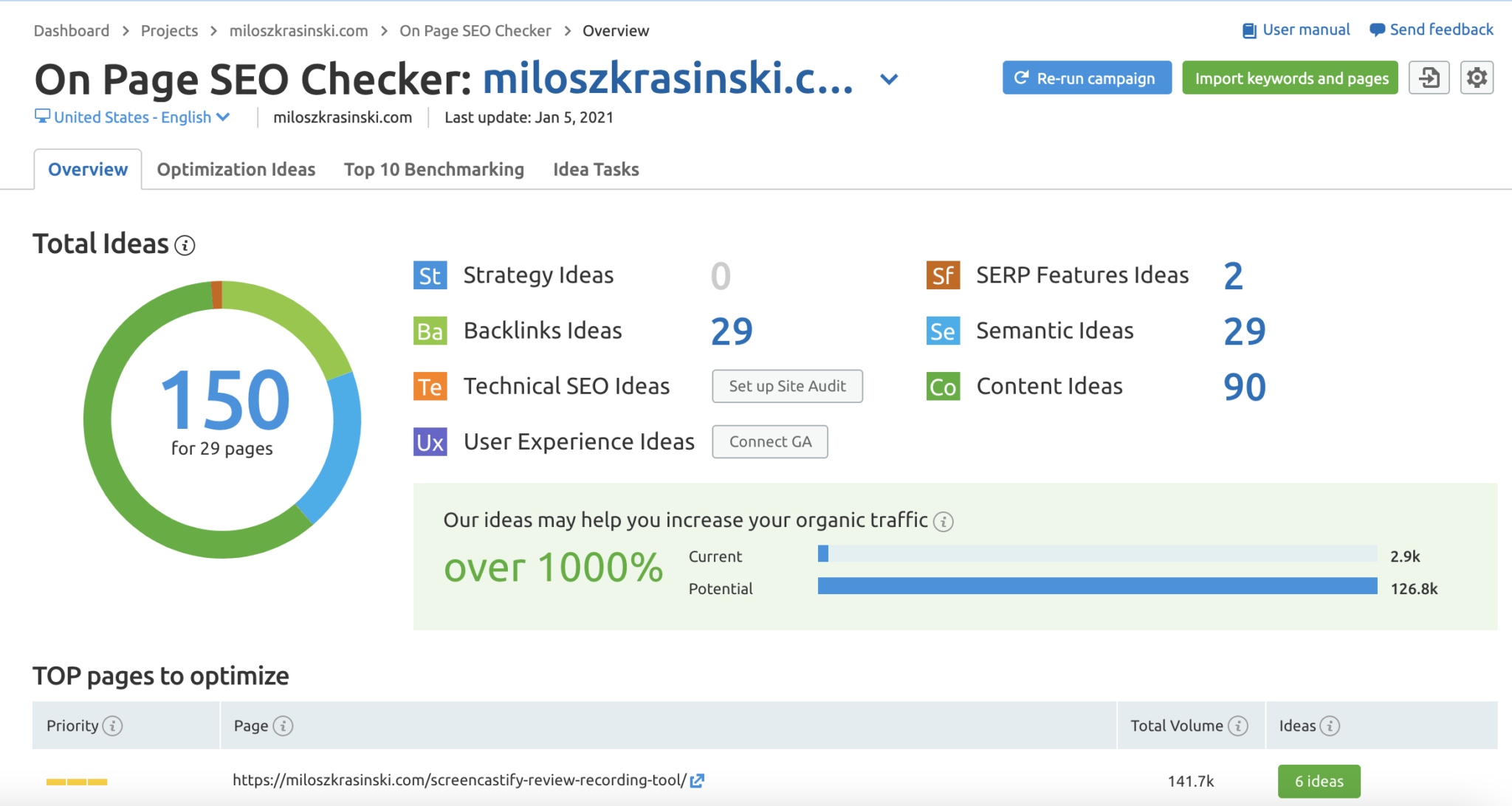Screen dimensions: 1512x806
Task: Click the Semantic Ideas count 29
Action: pos(1245,331)
